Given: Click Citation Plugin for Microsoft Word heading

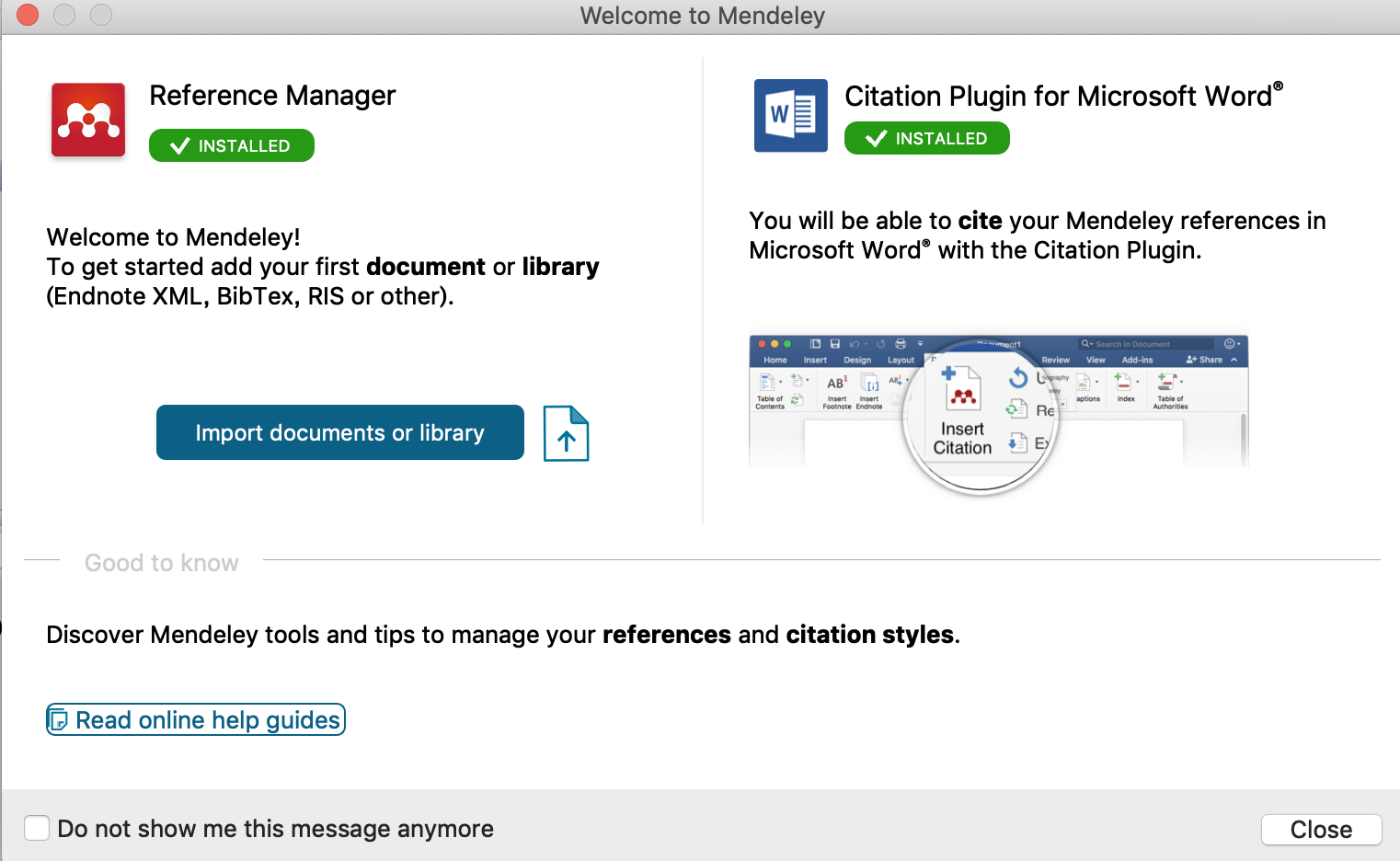Looking at the screenshot, I should pos(1064,96).
